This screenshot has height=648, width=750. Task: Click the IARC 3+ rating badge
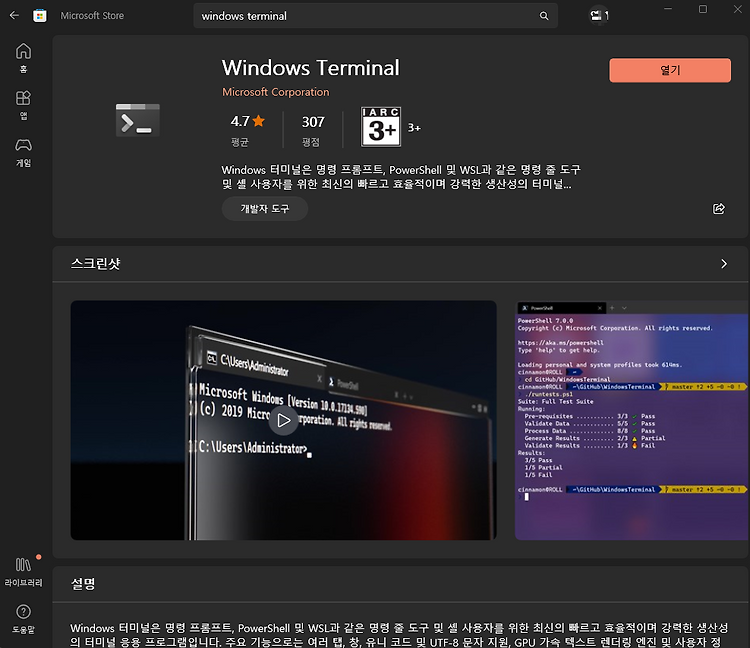coord(381,127)
